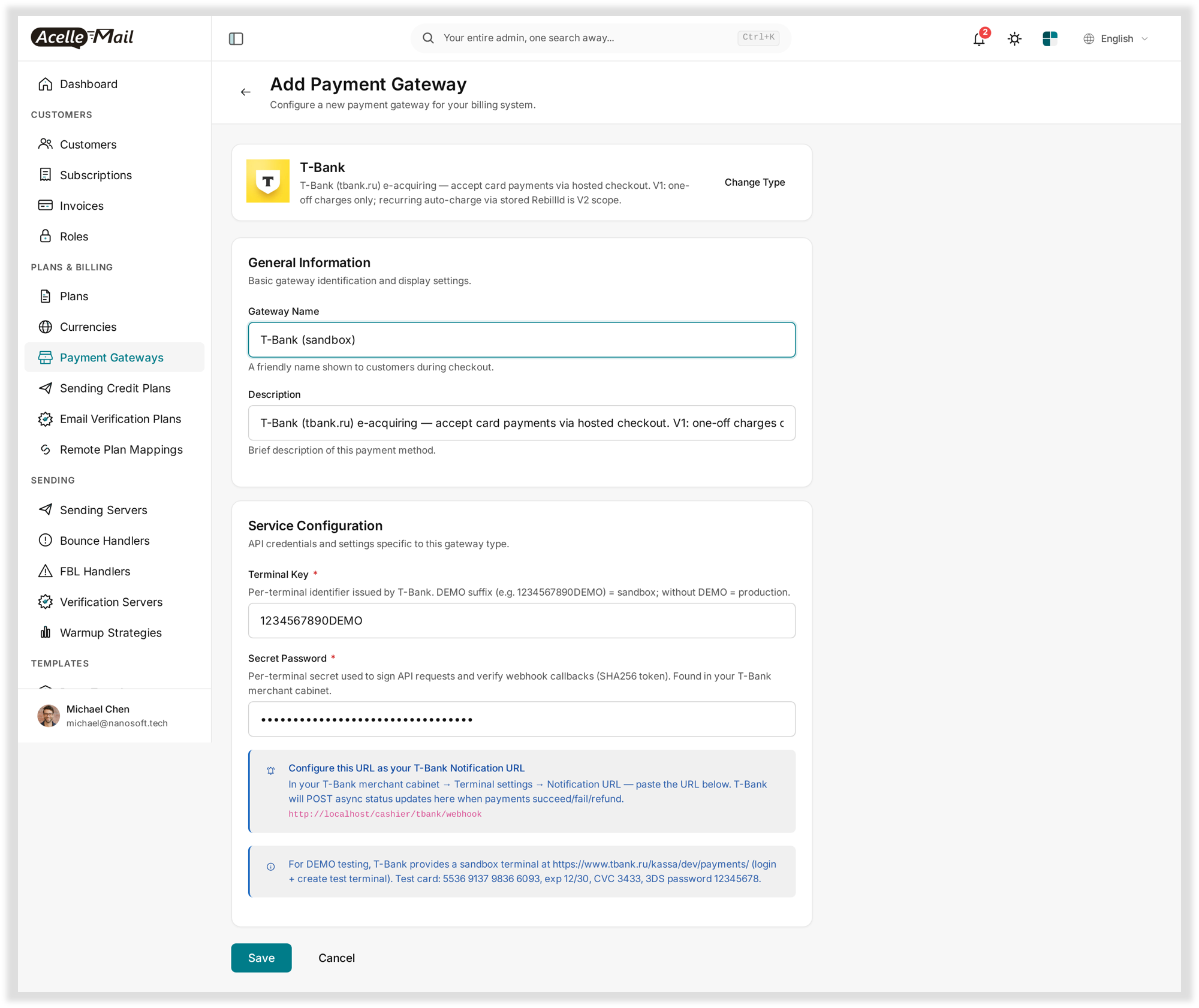Image resolution: width=1199 pixels, height=1008 pixels.
Task: Click the Verification Servers badge icon
Action: pyautogui.click(x=46, y=602)
